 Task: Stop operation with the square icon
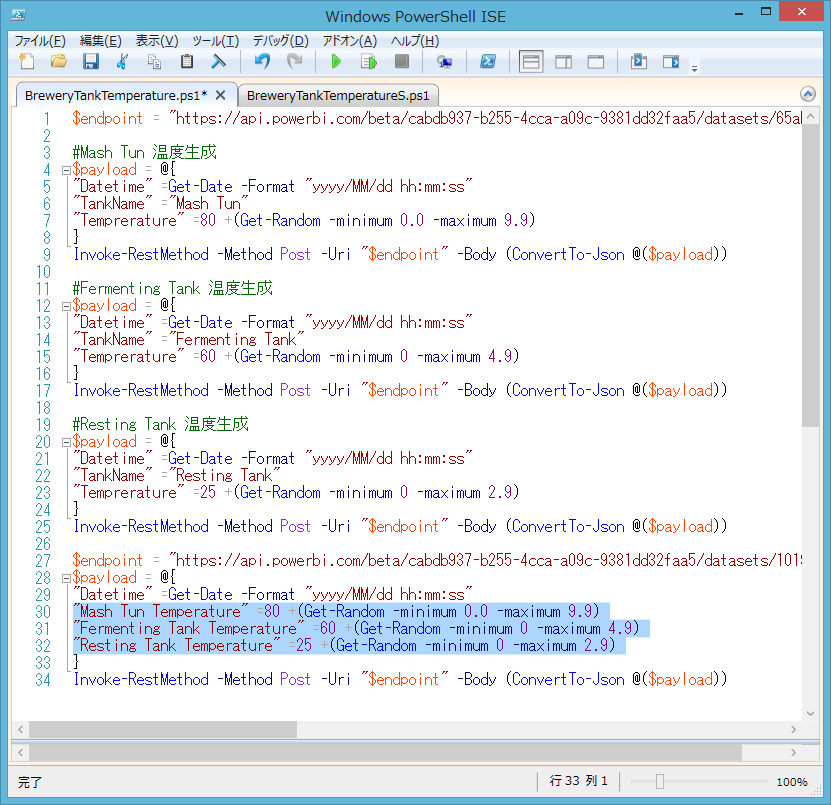402,61
